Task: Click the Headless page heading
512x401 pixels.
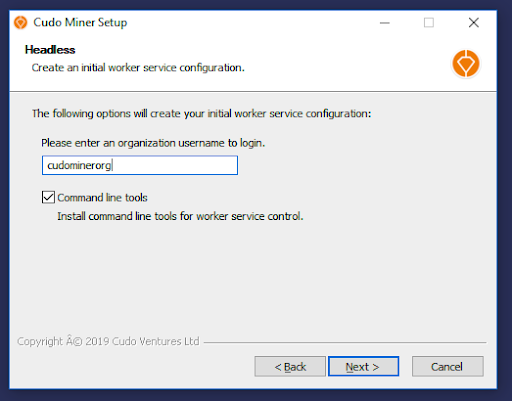Action: (50, 50)
